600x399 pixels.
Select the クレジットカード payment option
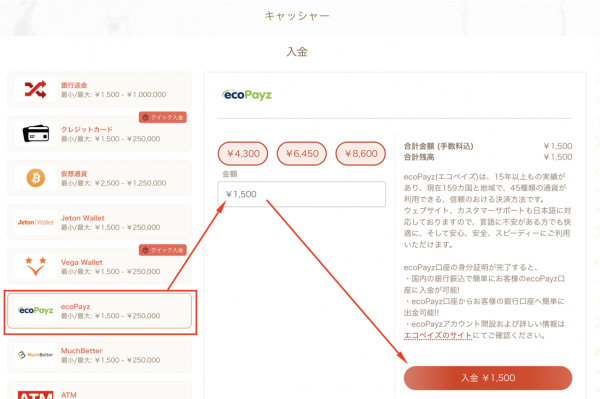click(99, 134)
